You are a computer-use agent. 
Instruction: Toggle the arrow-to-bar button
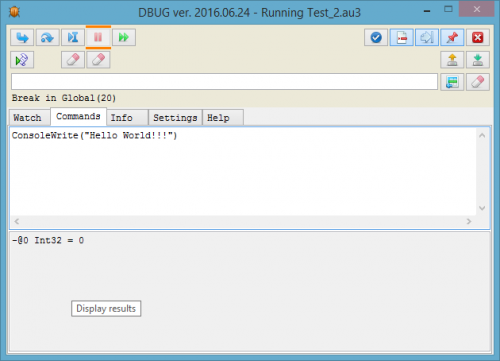tap(427, 37)
